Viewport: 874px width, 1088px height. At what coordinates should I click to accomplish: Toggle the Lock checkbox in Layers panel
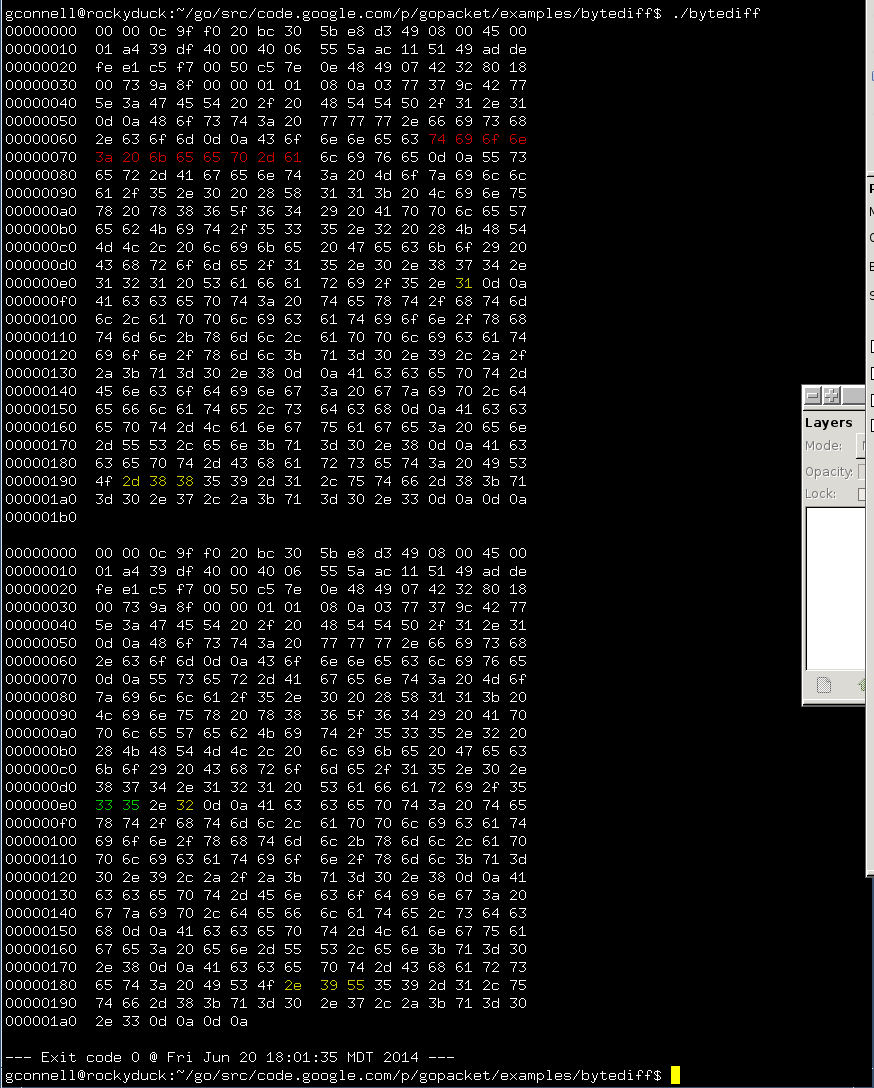(861, 495)
